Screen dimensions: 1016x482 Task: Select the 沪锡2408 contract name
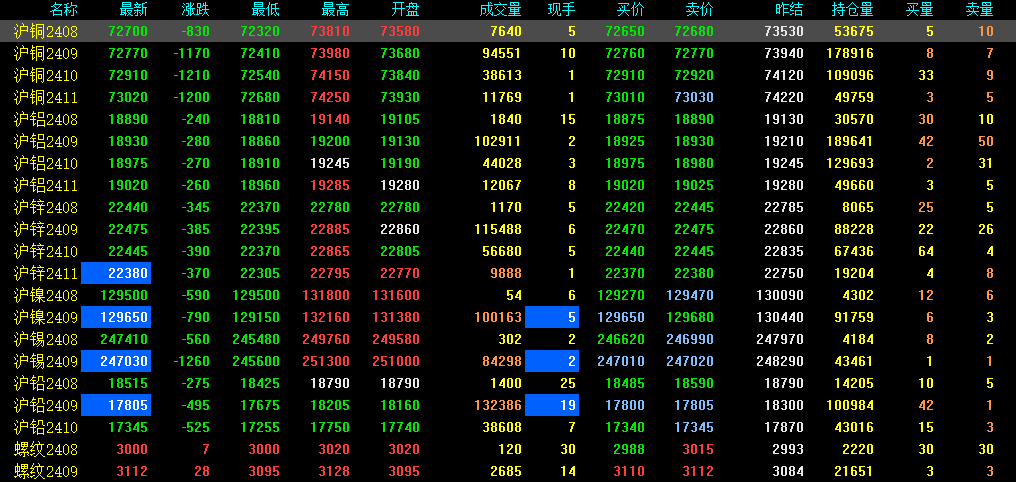tap(45, 339)
